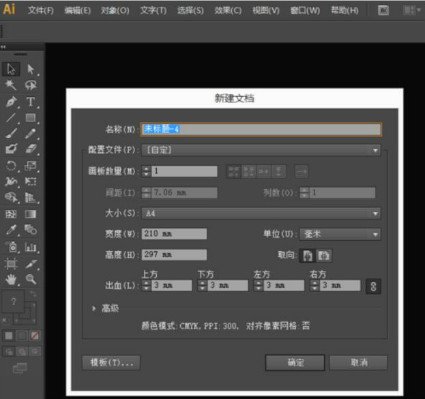
Task: Select the Type tool
Action: pyautogui.click(x=30, y=101)
